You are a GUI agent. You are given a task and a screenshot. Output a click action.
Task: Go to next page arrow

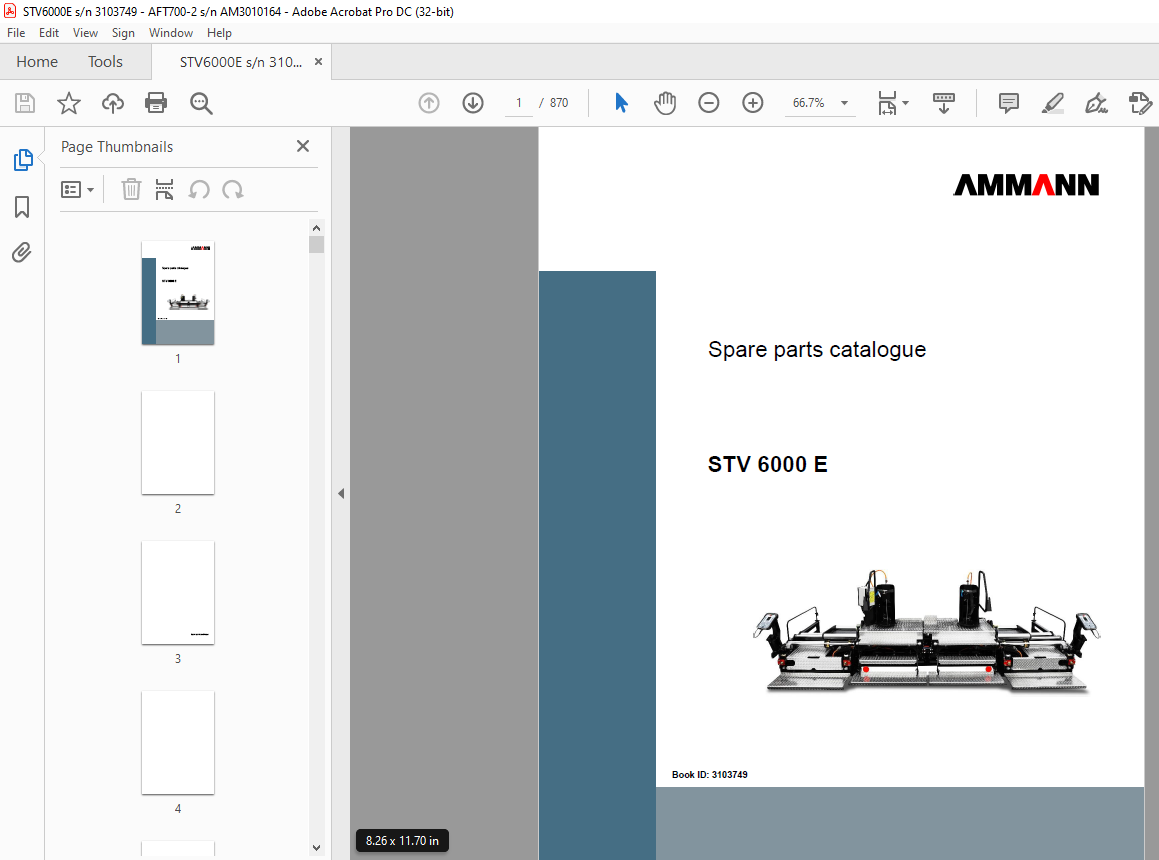473,103
